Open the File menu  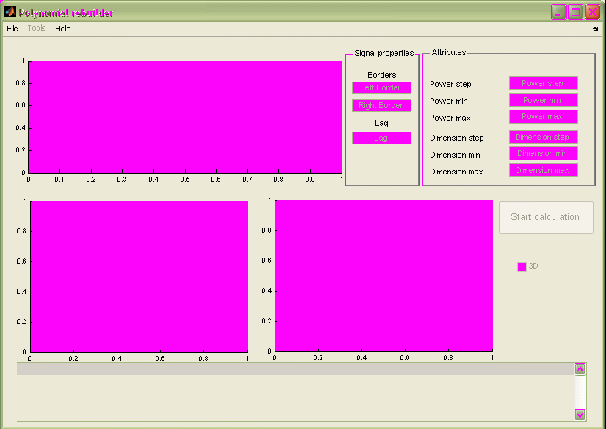coord(12,28)
